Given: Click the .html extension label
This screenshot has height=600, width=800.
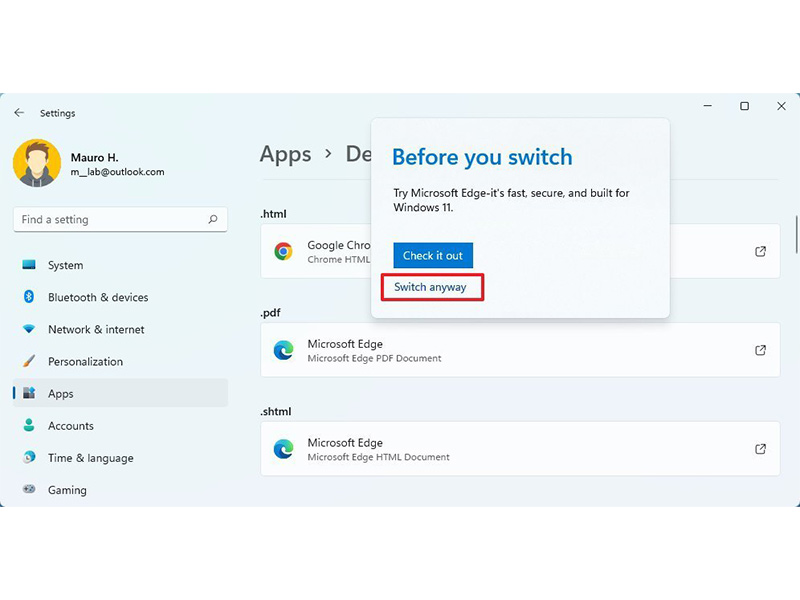Looking at the screenshot, I should (273, 214).
